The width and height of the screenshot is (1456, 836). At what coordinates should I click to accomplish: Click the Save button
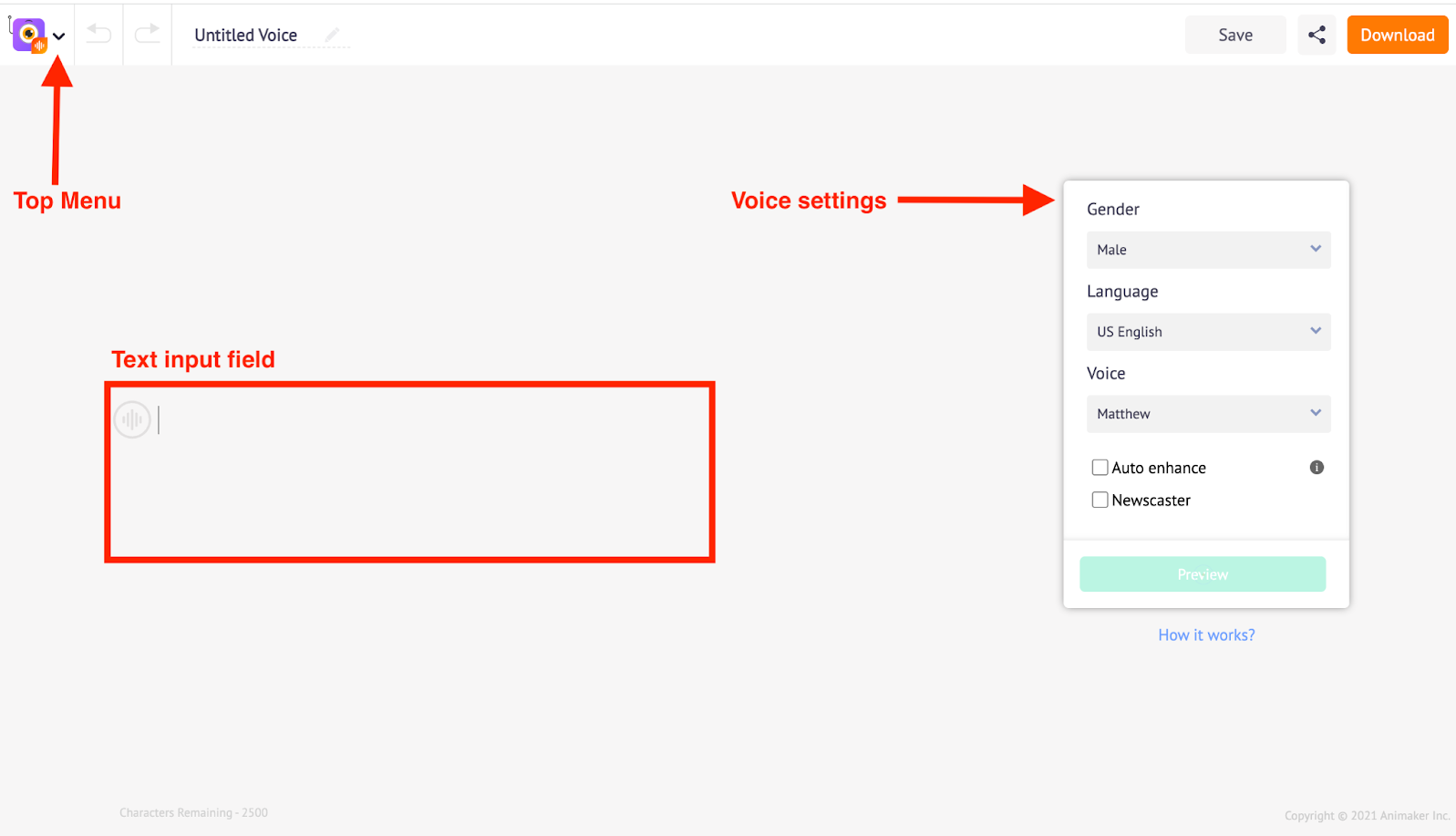click(1235, 35)
